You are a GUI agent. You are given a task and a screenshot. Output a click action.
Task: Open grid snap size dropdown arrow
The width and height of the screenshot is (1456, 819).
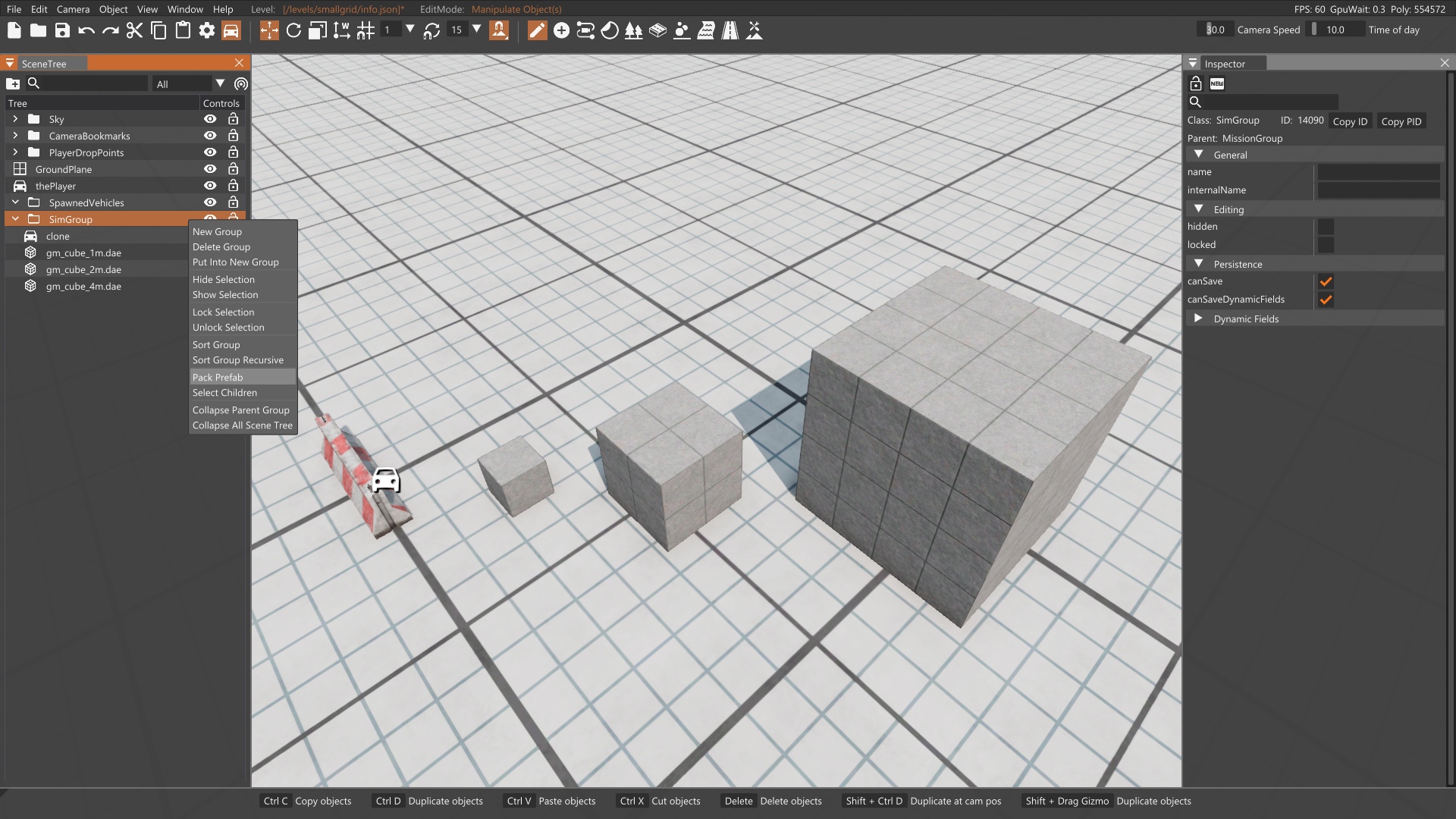pos(410,30)
